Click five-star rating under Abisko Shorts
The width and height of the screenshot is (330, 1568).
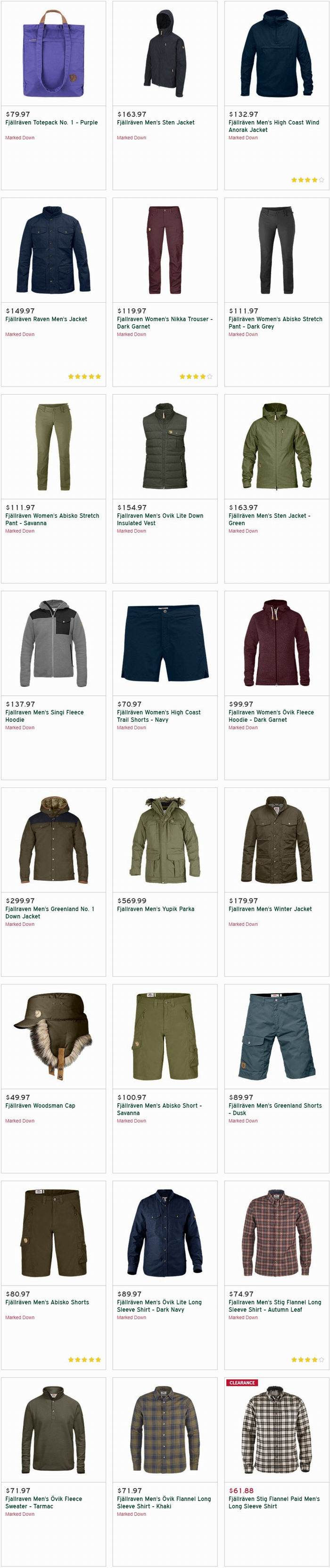point(85,1359)
